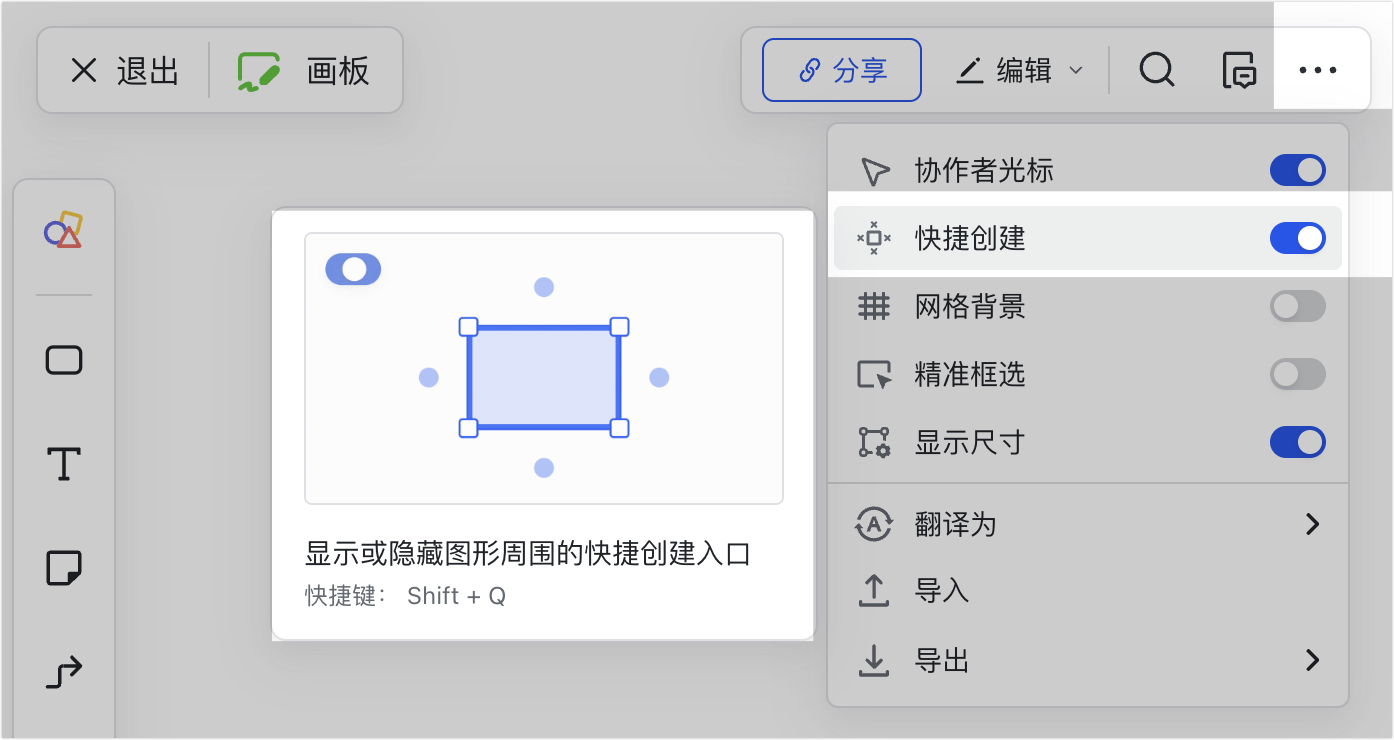This screenshot has height=740, width=1394.
Task: Click the three-dot more options icon
Action: (1318, 70)
